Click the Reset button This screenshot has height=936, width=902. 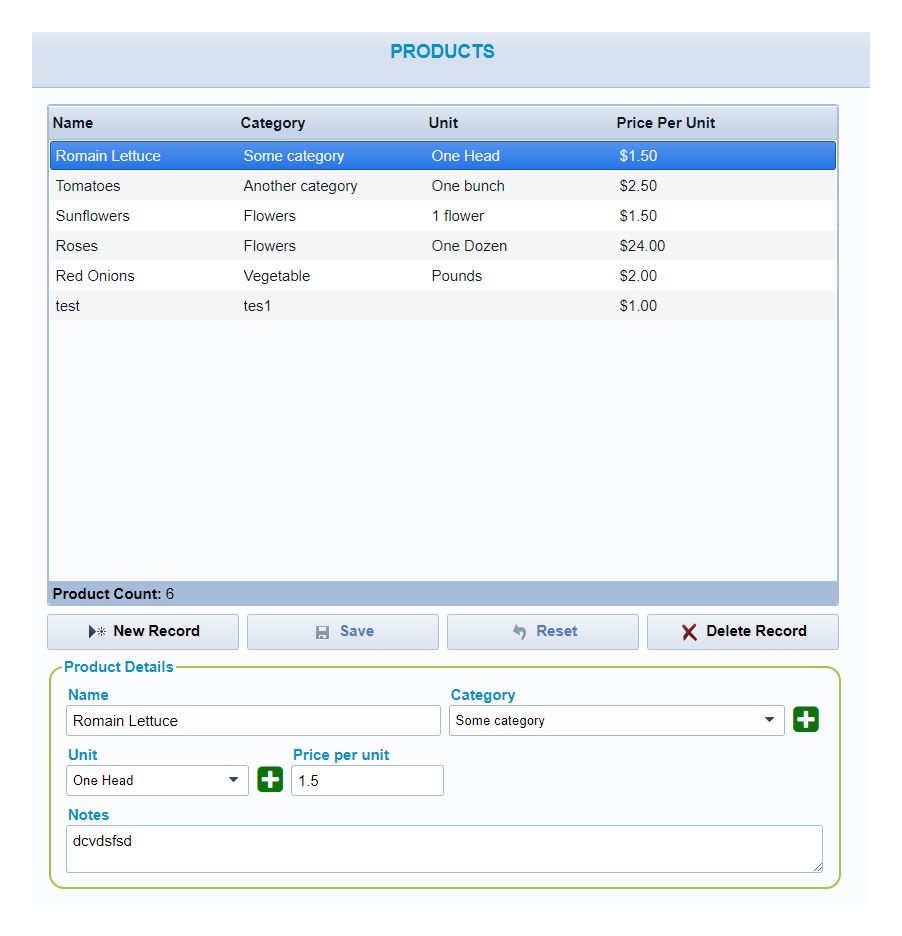pyautogui.click(x=543, y=632)
